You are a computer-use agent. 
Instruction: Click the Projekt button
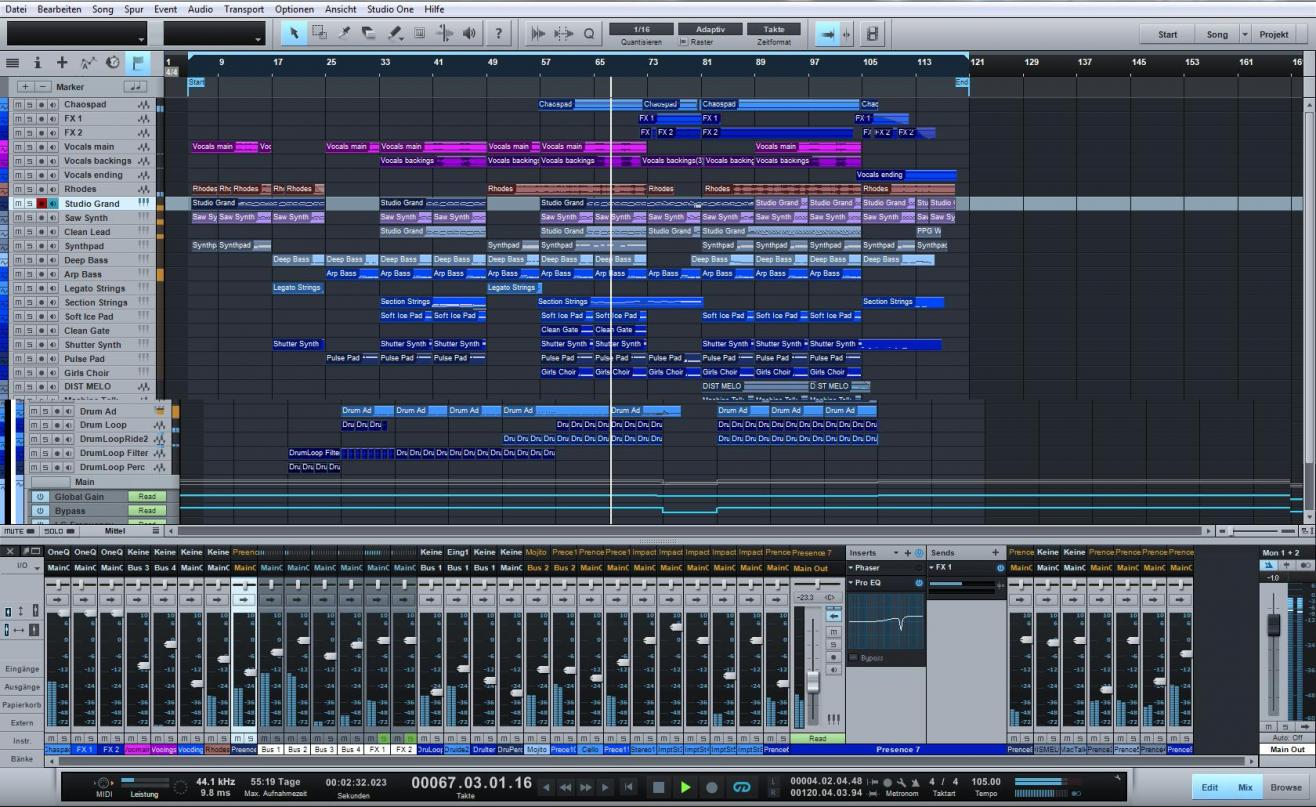tap(1273, 34)
